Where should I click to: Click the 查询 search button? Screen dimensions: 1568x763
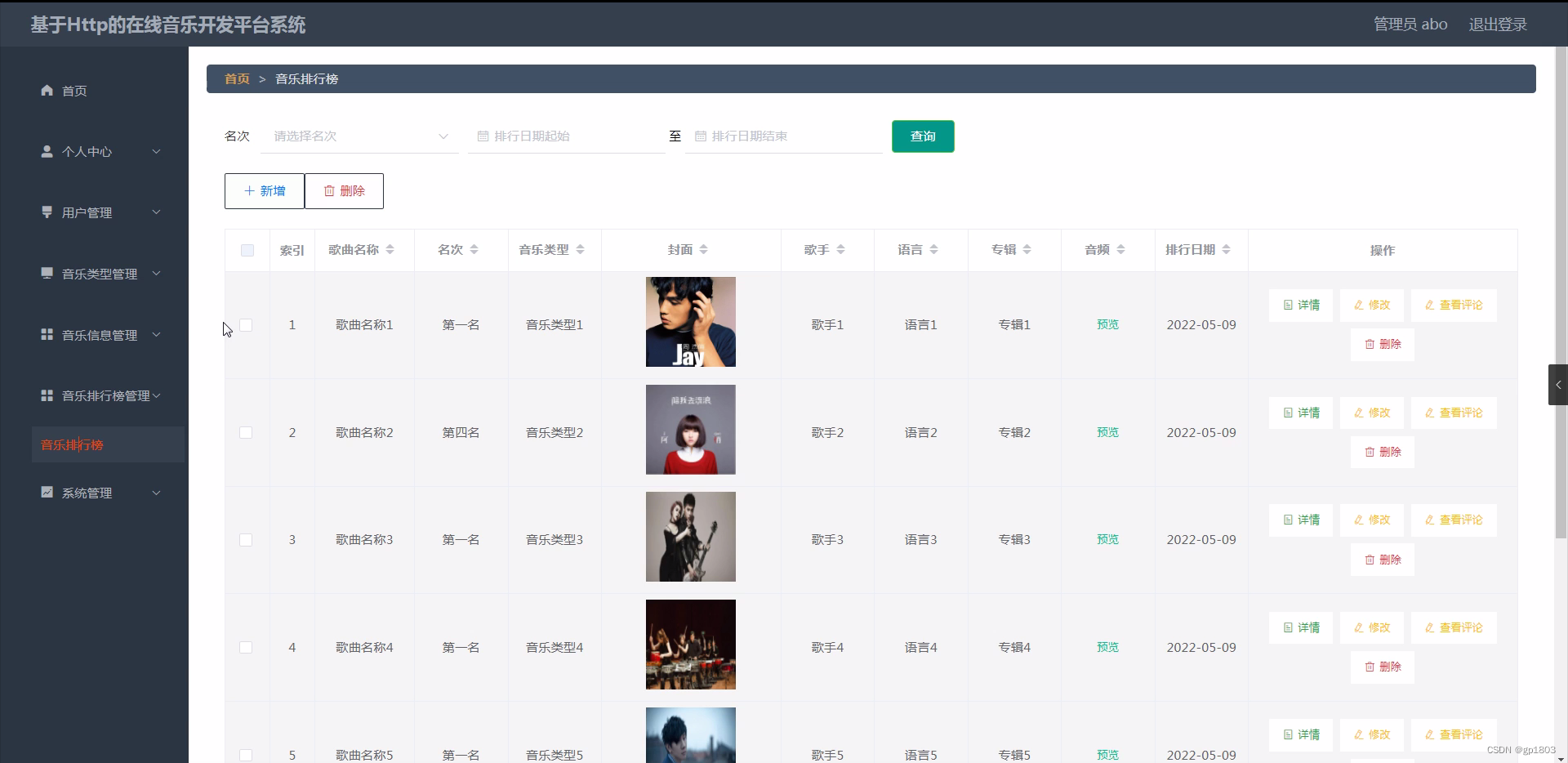tap(923, 136)
